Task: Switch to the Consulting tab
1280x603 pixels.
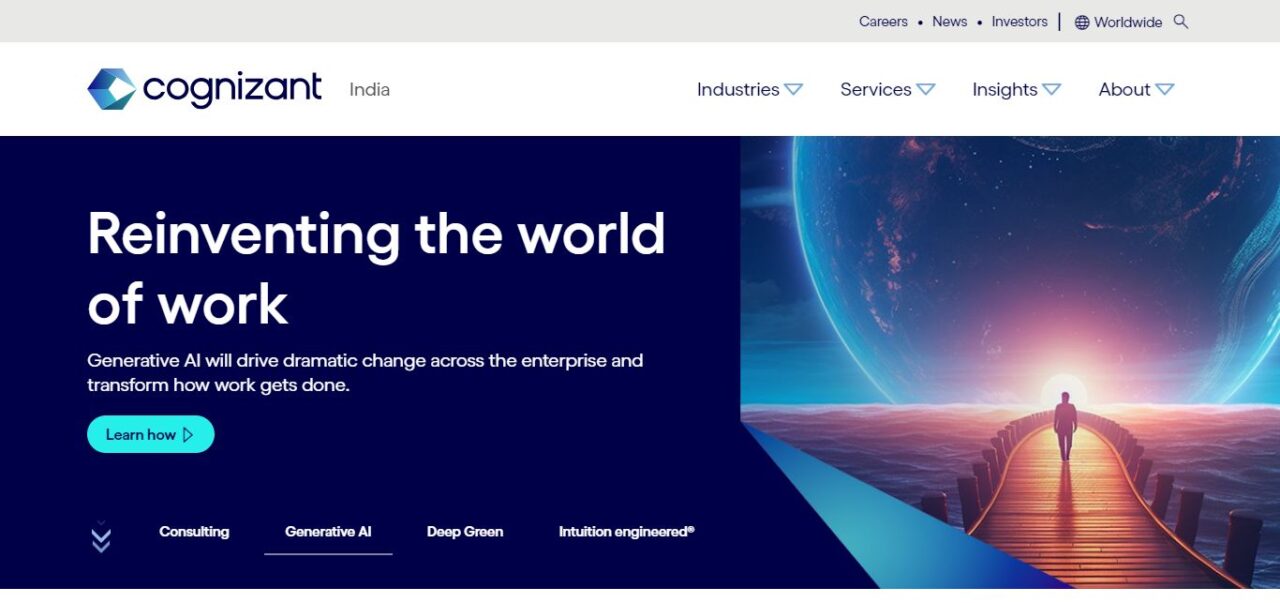Action: click(194, 532)
